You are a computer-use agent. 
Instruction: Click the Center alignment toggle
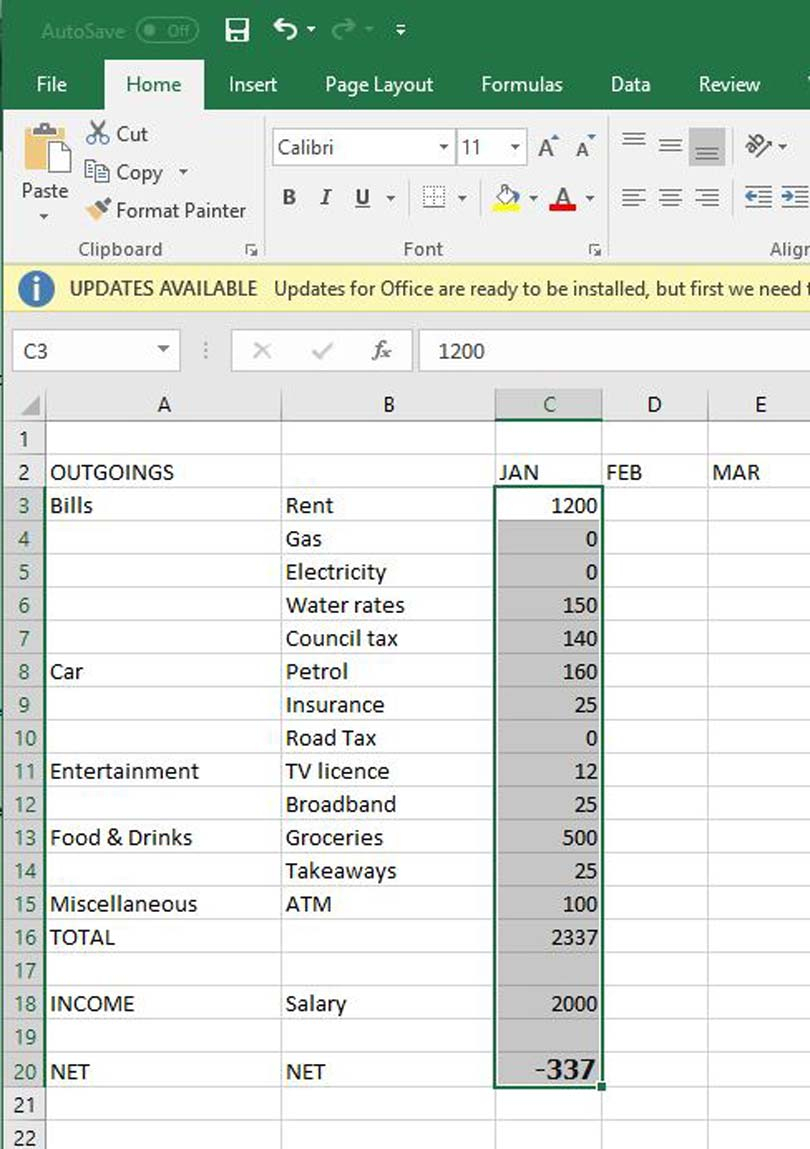669,197
